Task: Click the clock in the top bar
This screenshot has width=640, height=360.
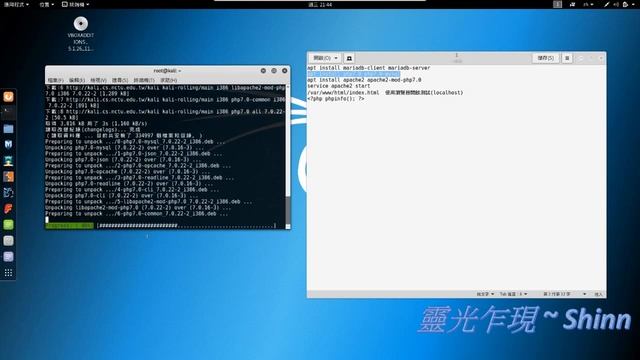Action: (x=320, y=4)
